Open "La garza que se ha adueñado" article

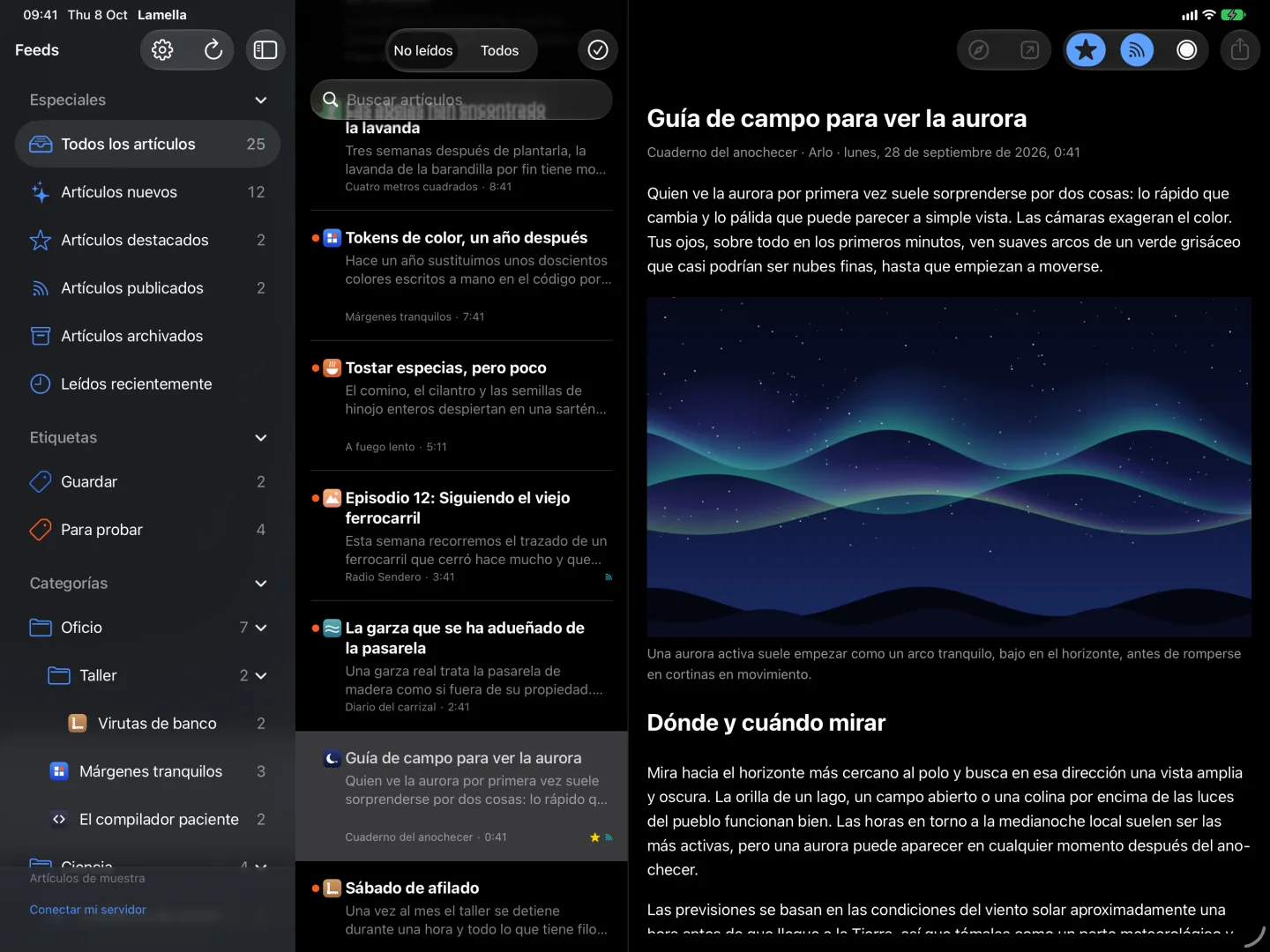[x=461, y=666]
